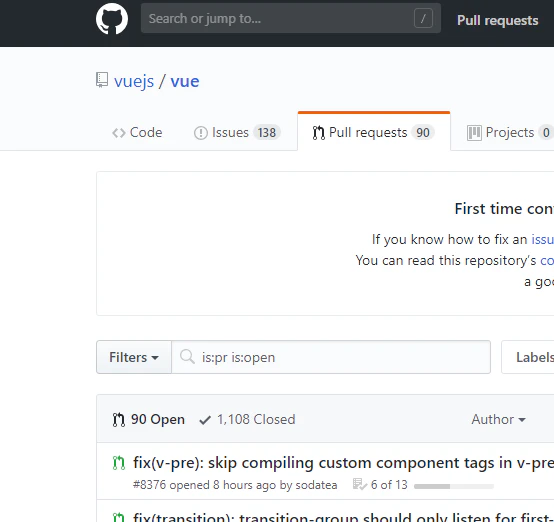Click the '#8376 opened 8 hours ago' text
The height and width of the screenshot is (522, 554).
point(205,485)
